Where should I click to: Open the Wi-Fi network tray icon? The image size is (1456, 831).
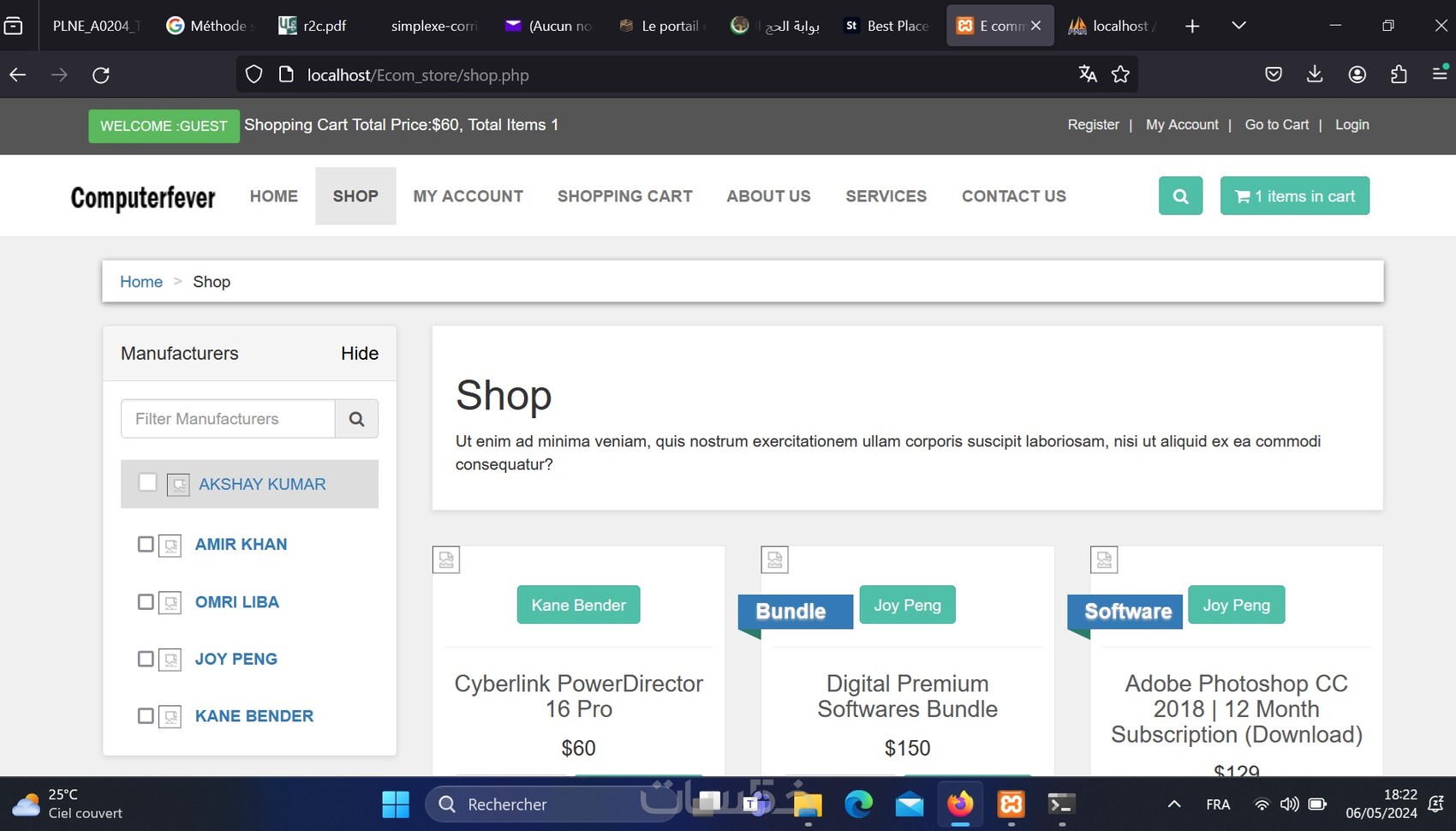(x=1262, y=804)
